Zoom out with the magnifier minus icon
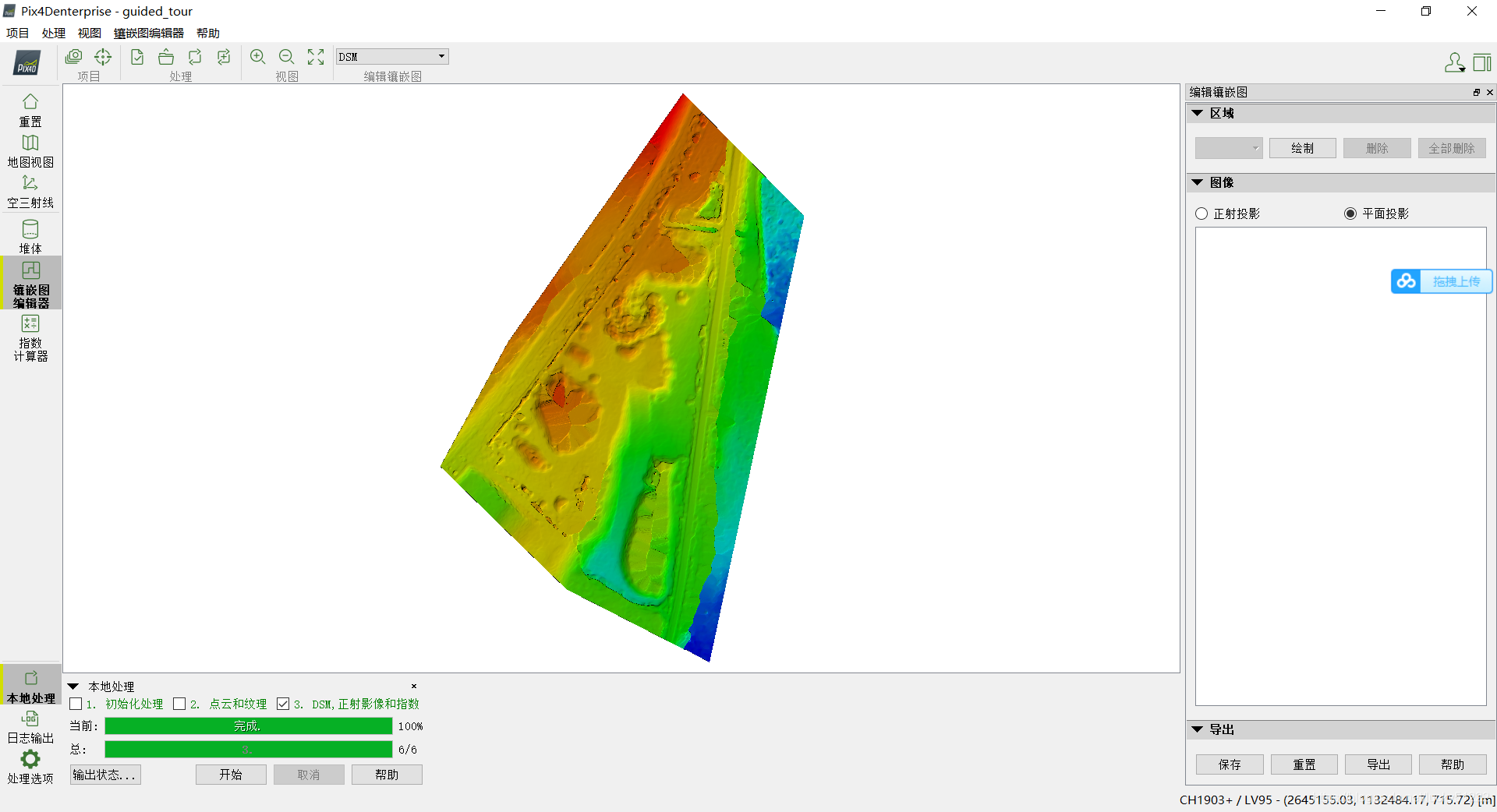 click(287, 57)
